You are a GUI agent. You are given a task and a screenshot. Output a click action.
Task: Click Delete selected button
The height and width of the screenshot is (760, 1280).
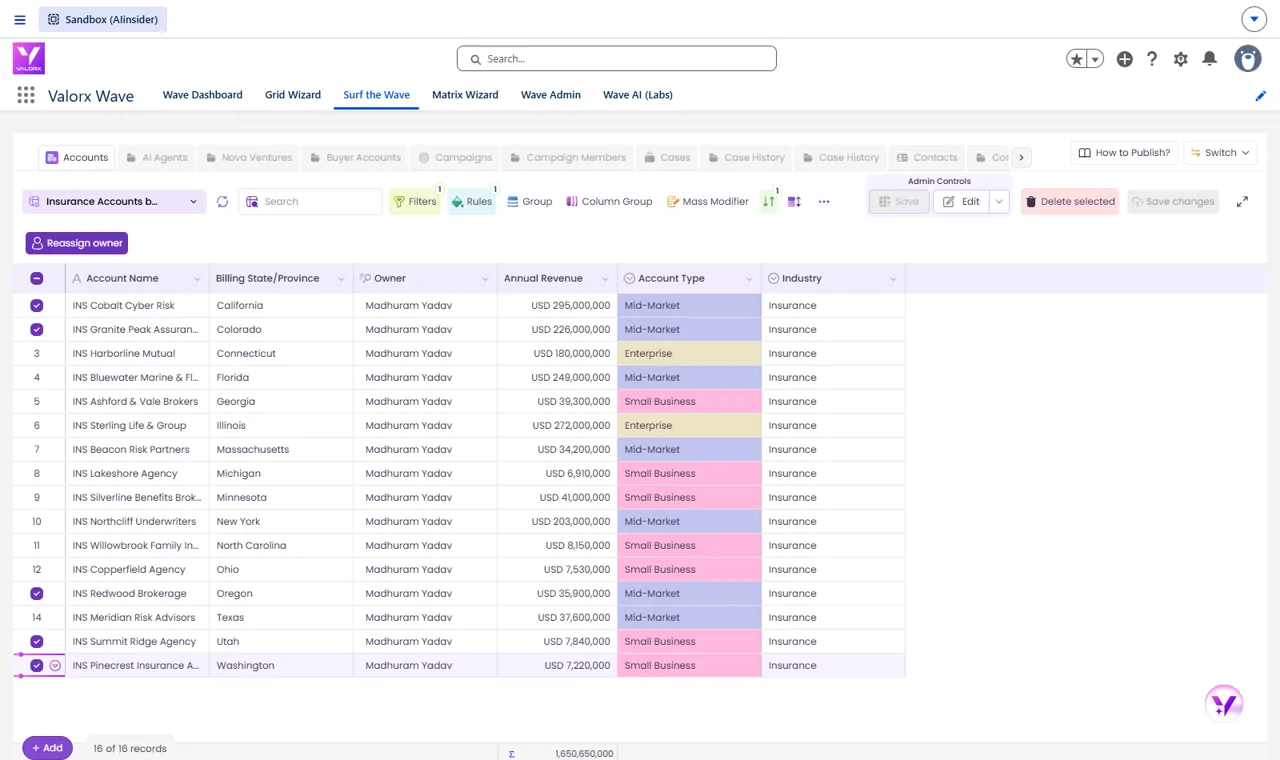tap(1070, 201)
